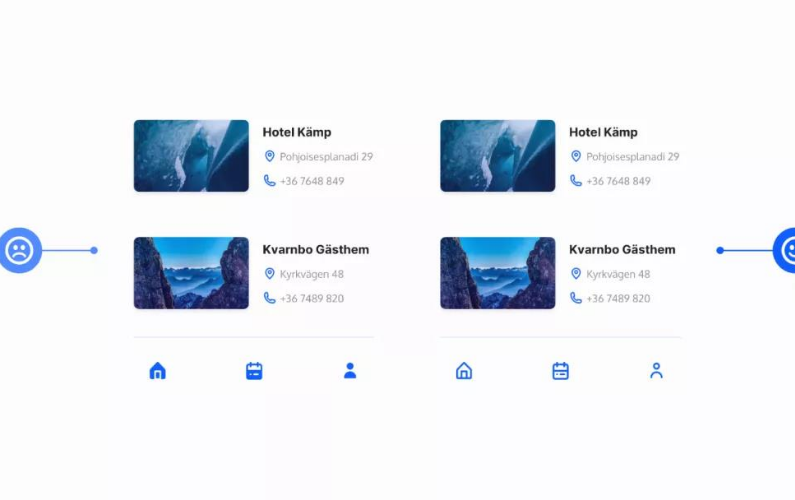Click Pohjoisesplanadi 29 address in left mockup
The image size is (795, 500).
326,157
